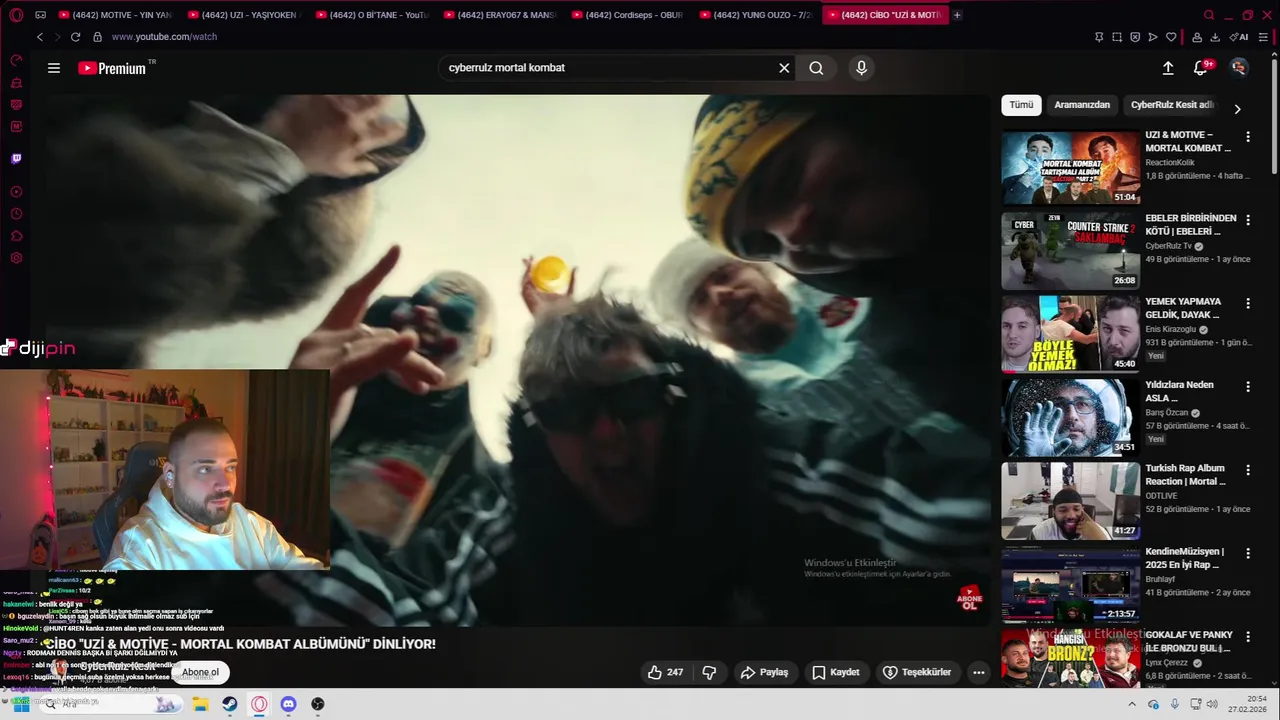Dislike the video

tap(709, 672)
